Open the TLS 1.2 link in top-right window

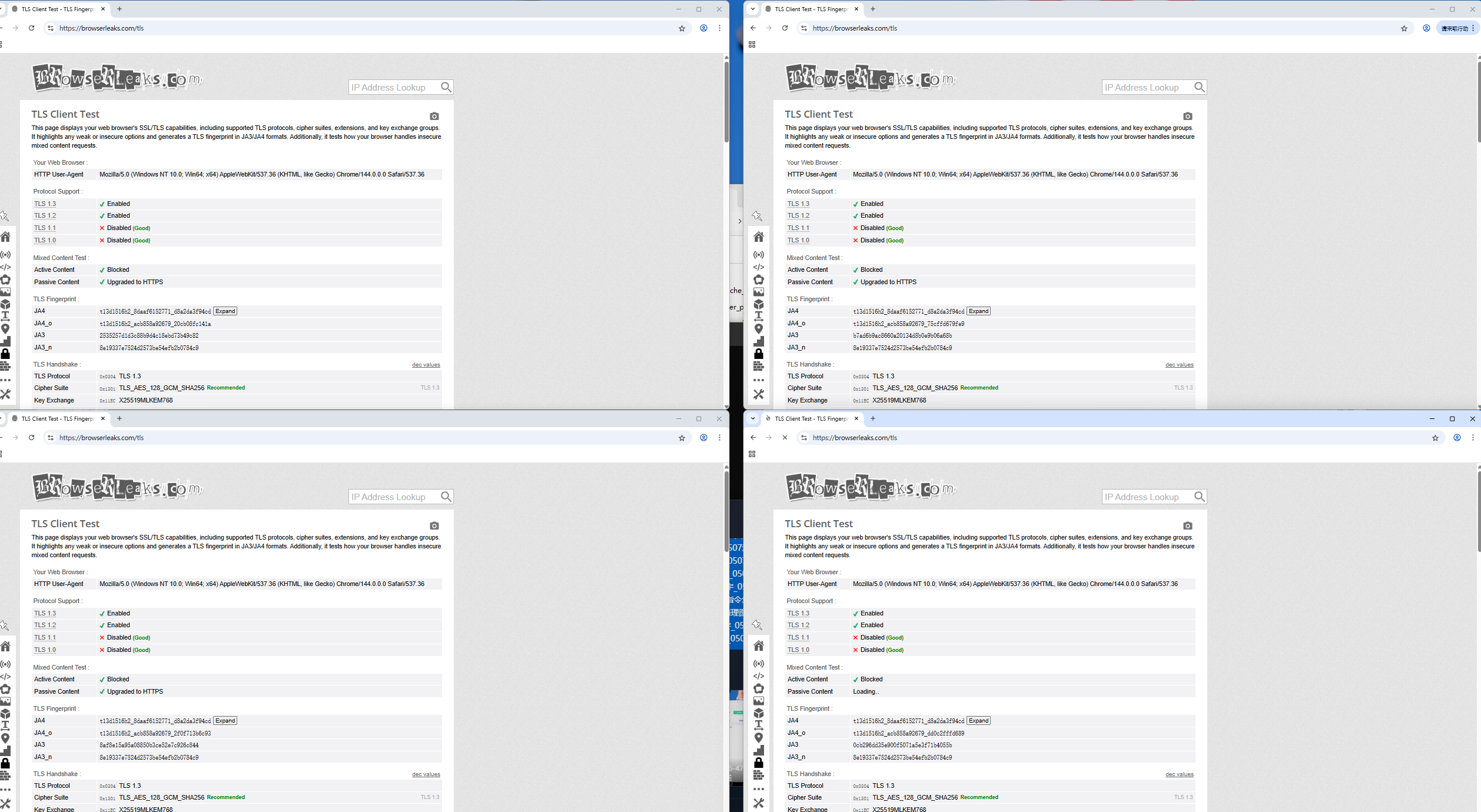[798, 216]
